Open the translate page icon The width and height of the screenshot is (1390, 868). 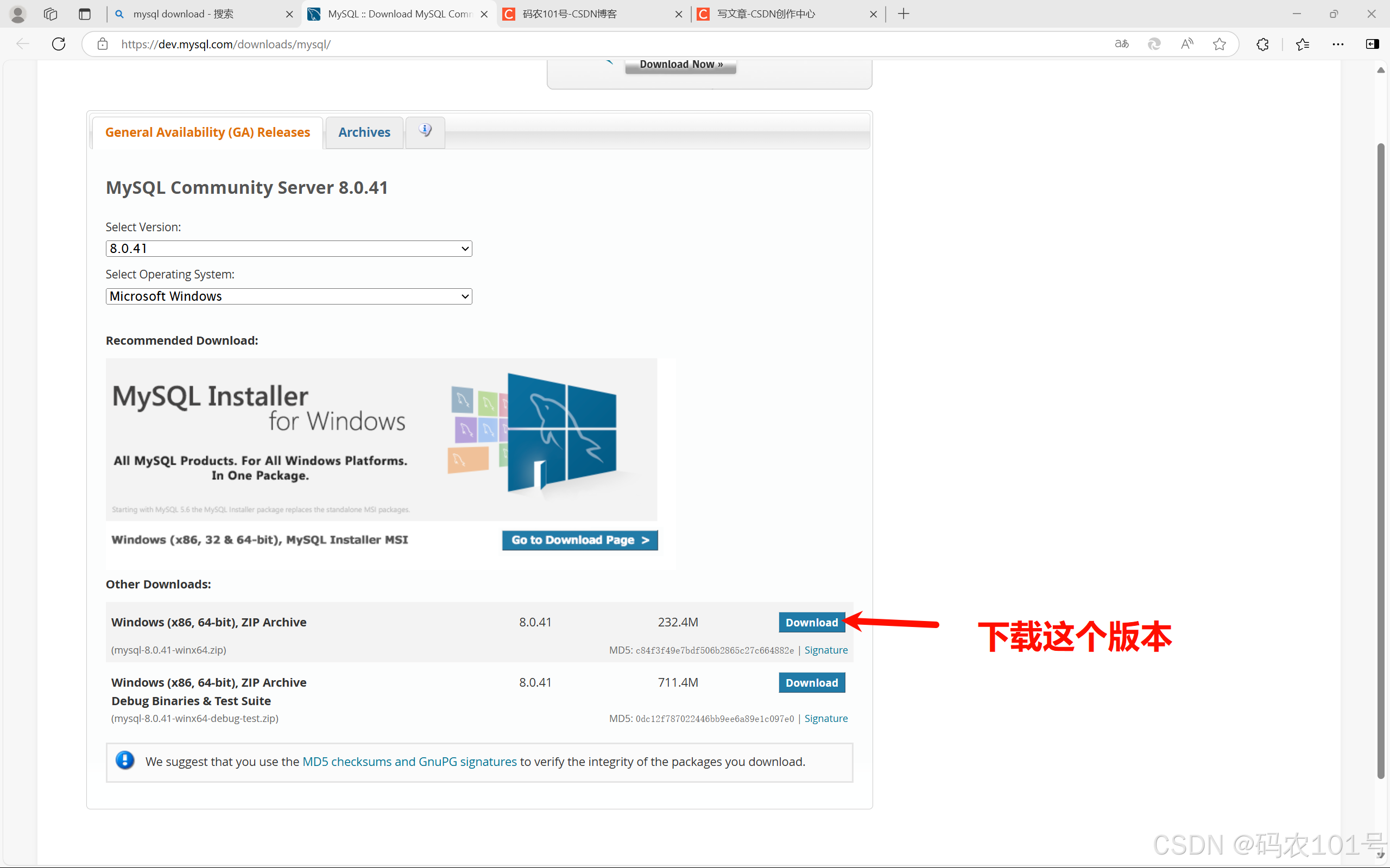pyautogui.click(x=1121, y=44)
